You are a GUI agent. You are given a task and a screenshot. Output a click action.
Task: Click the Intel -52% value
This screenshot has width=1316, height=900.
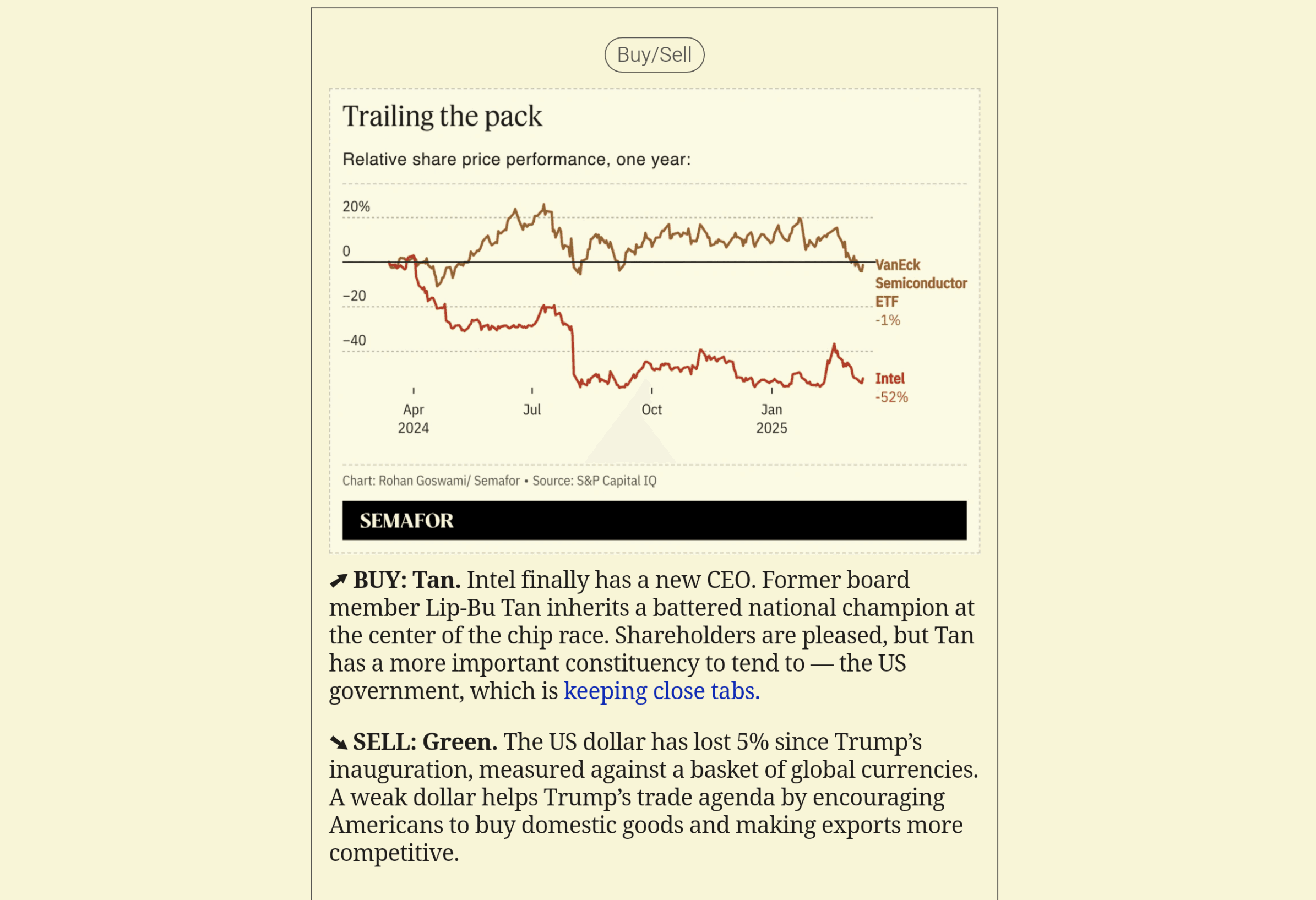[891, 397]
